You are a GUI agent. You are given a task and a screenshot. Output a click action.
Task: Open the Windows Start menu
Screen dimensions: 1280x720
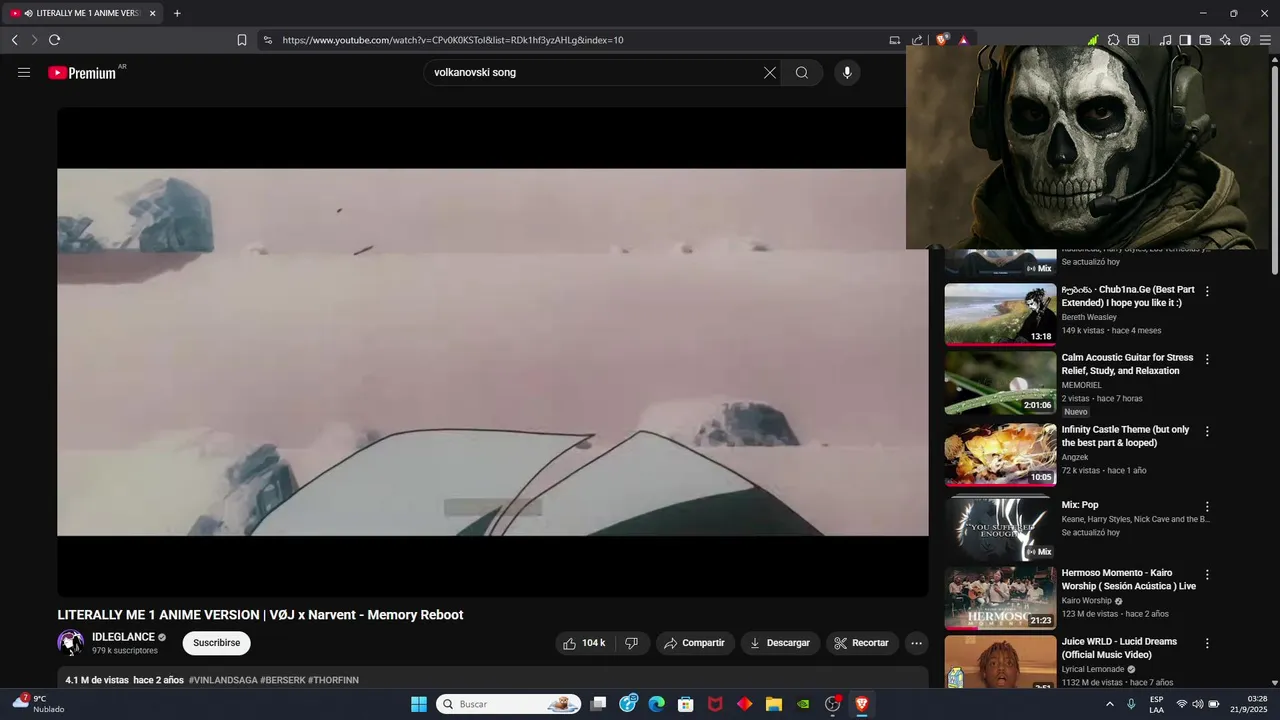point(419,704)
